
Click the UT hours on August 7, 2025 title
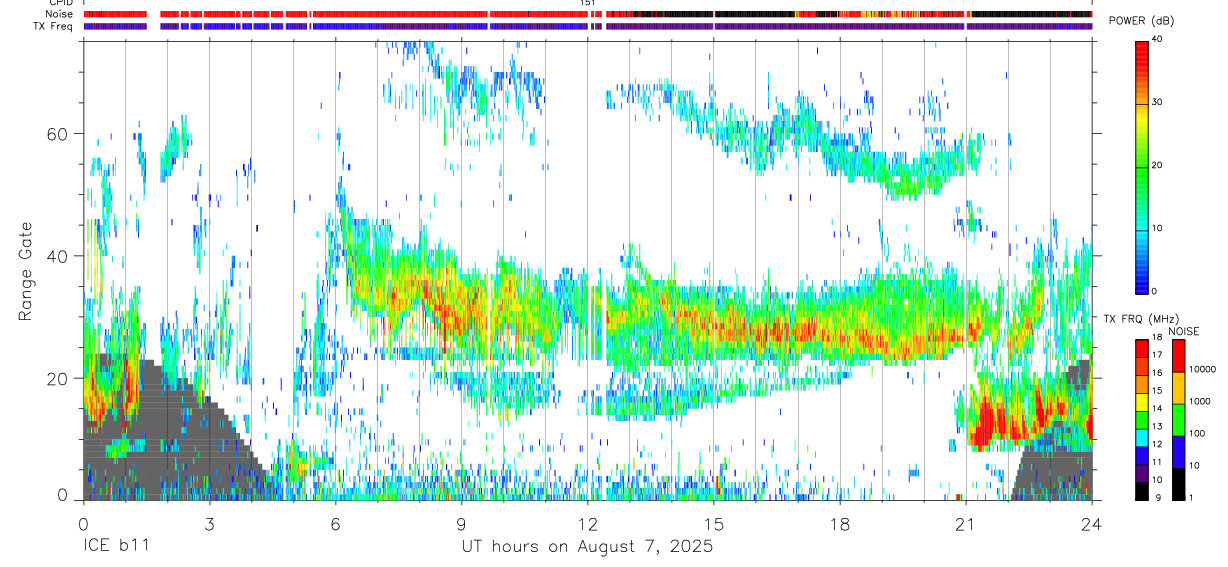587,547
